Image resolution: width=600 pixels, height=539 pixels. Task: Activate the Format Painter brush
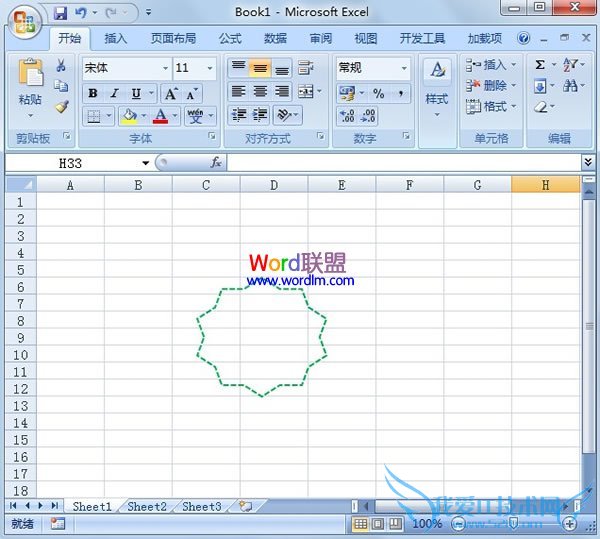pyautogui.click(x=61, y=107)
